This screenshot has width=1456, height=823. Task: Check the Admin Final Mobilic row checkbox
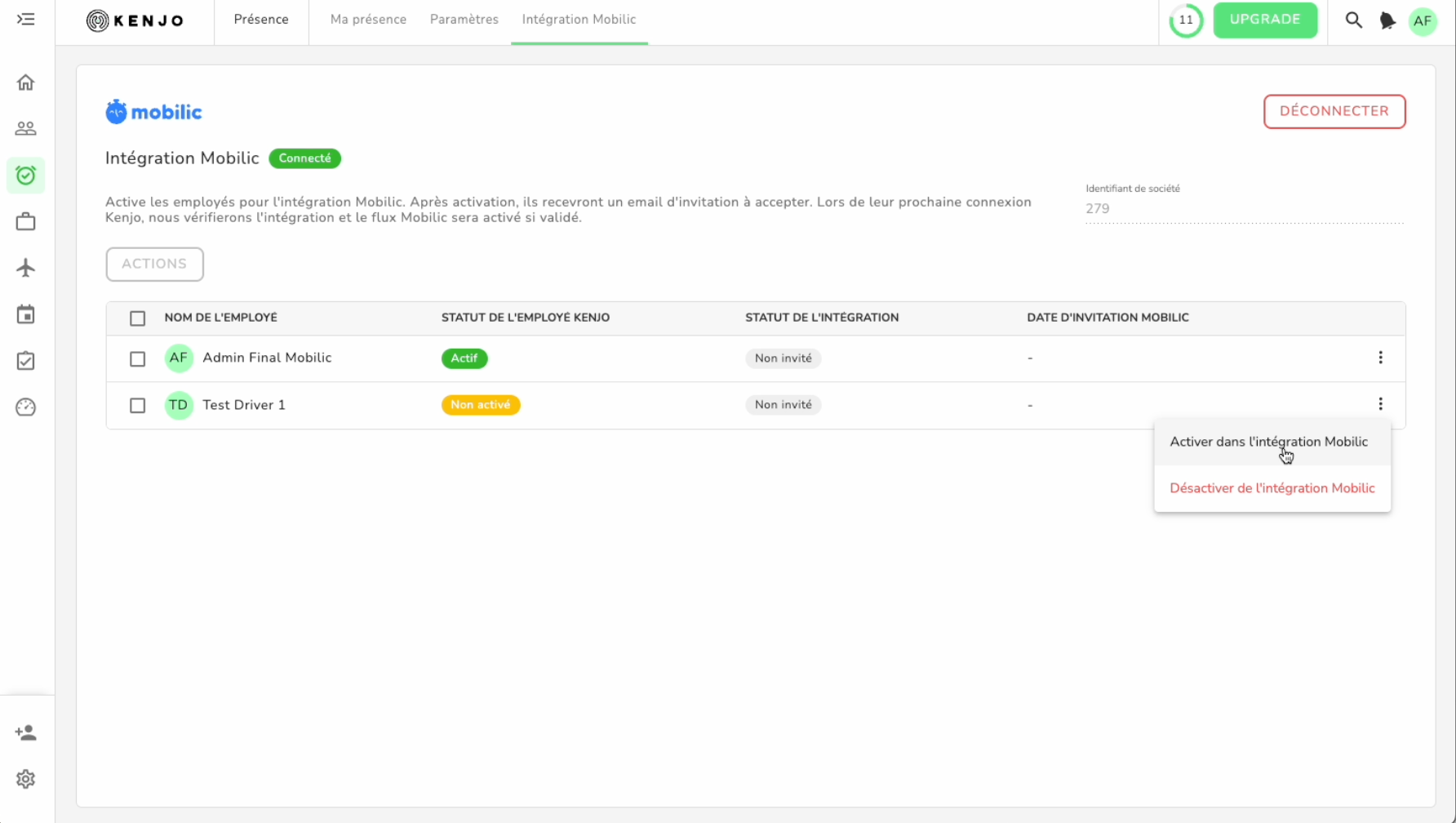pyautogui.click(x=137, y=358)
